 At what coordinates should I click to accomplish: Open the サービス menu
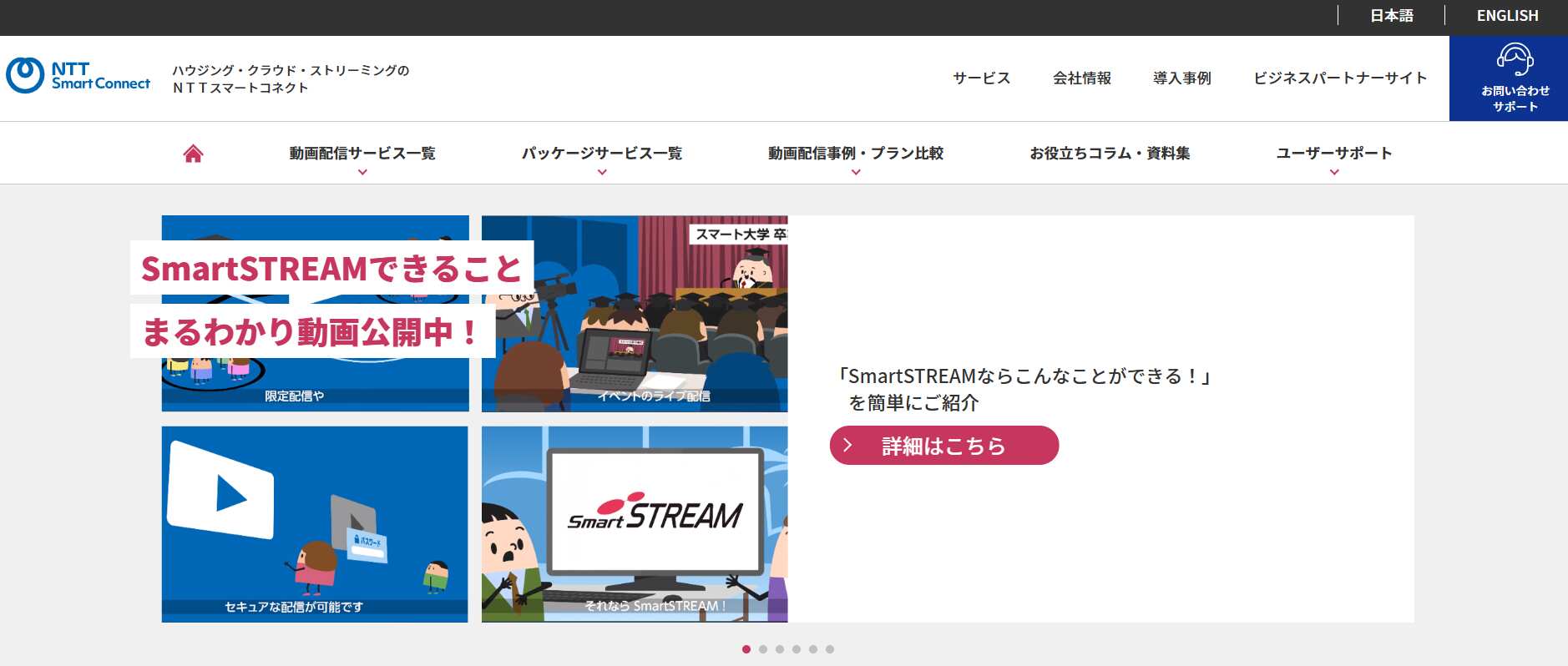tap(982, 78)
